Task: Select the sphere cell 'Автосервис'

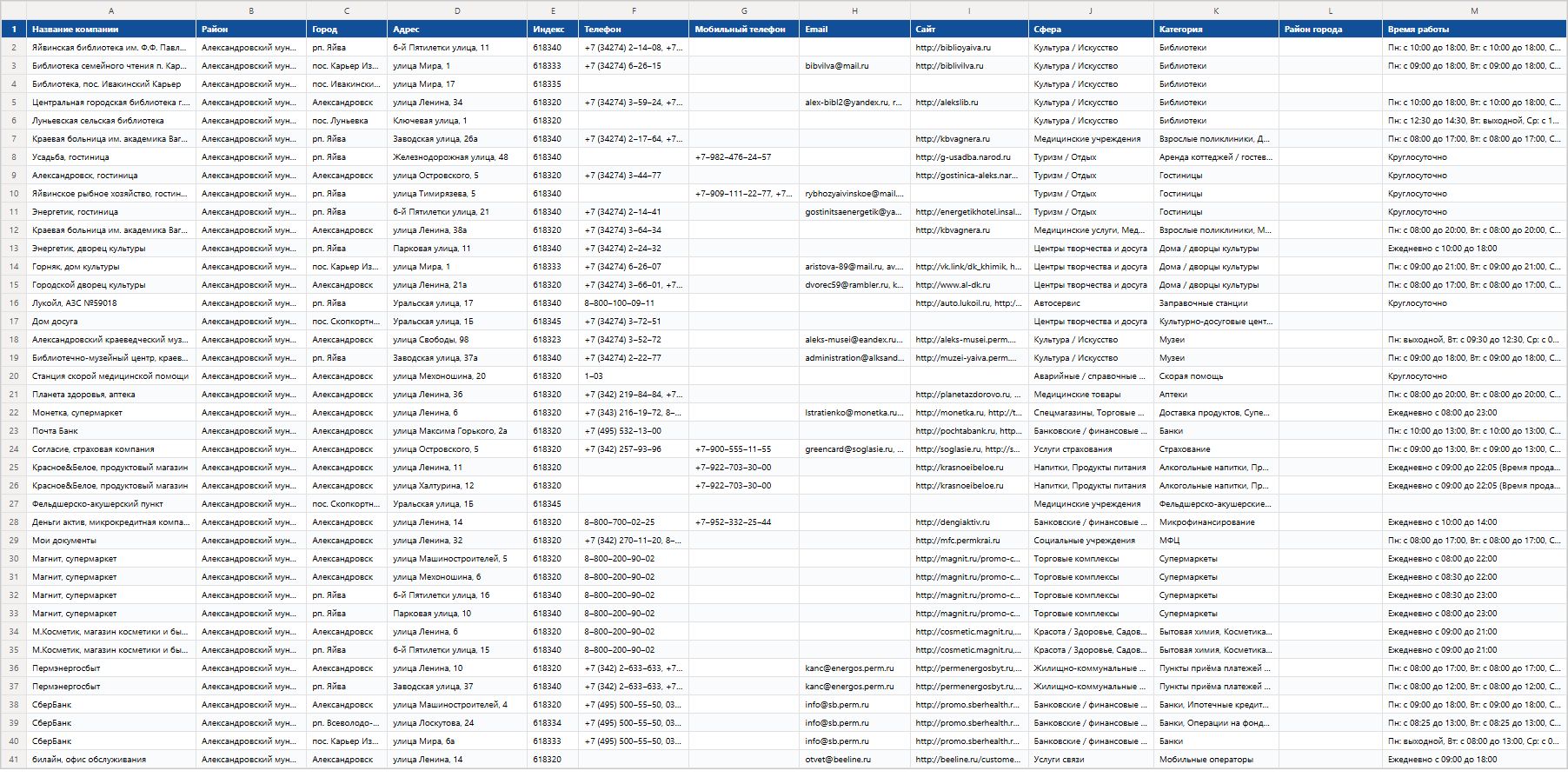Action: [x=1091, y=303]
